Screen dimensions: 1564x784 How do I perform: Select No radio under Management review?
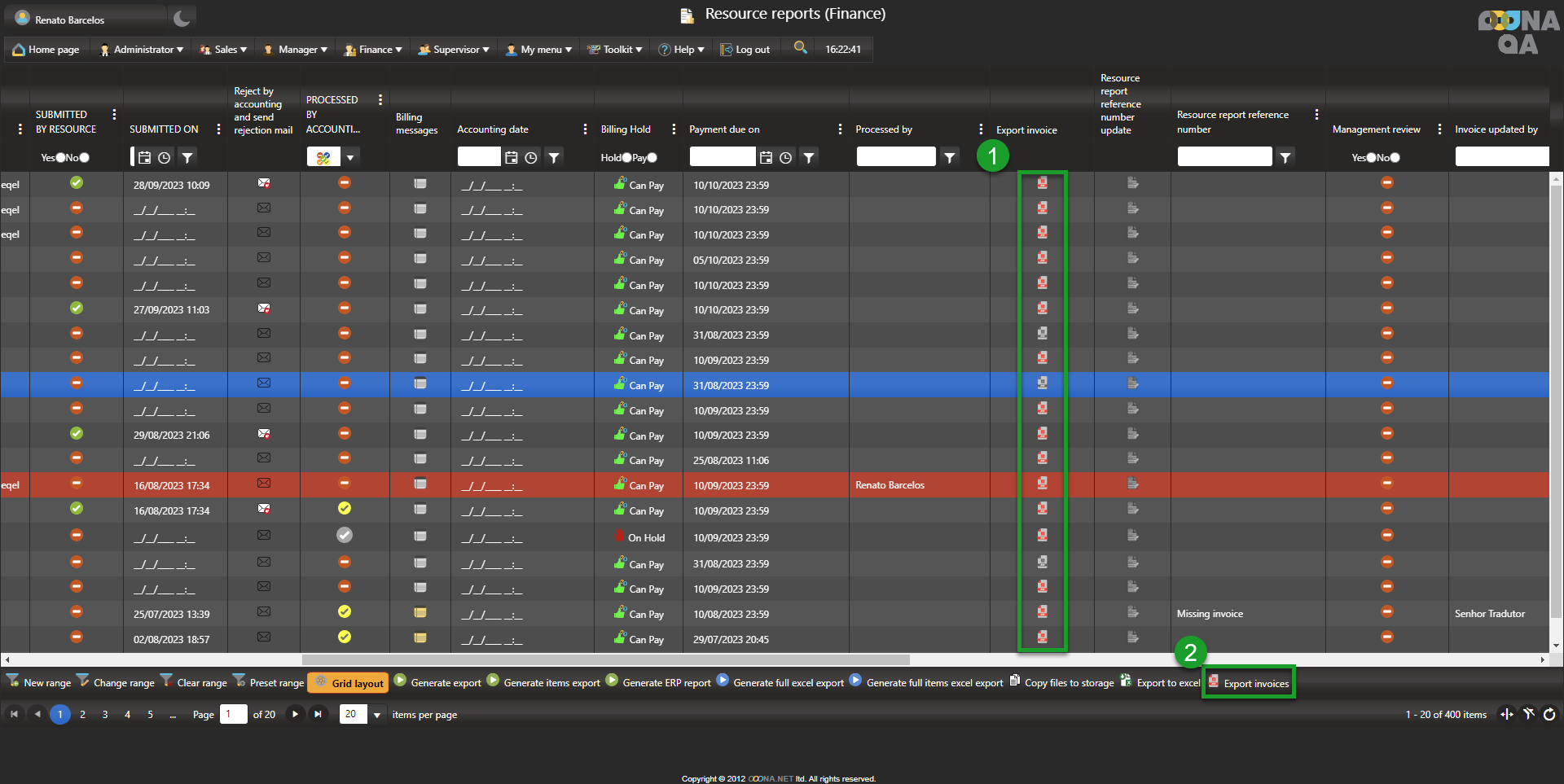tap(1395, 158)
